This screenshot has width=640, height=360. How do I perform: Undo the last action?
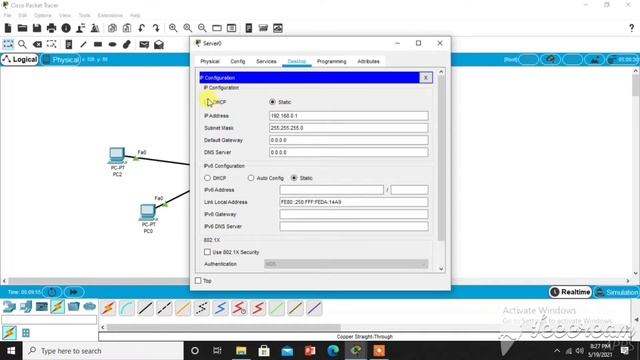(x=141, y=28)
